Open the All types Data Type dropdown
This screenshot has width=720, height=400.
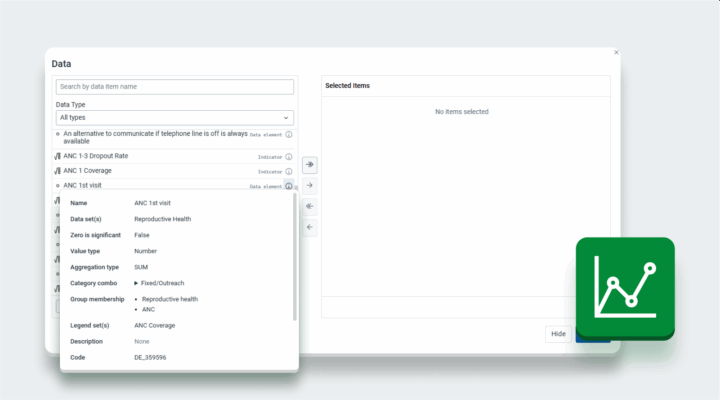pyautogui.click(x=174, y=118)
